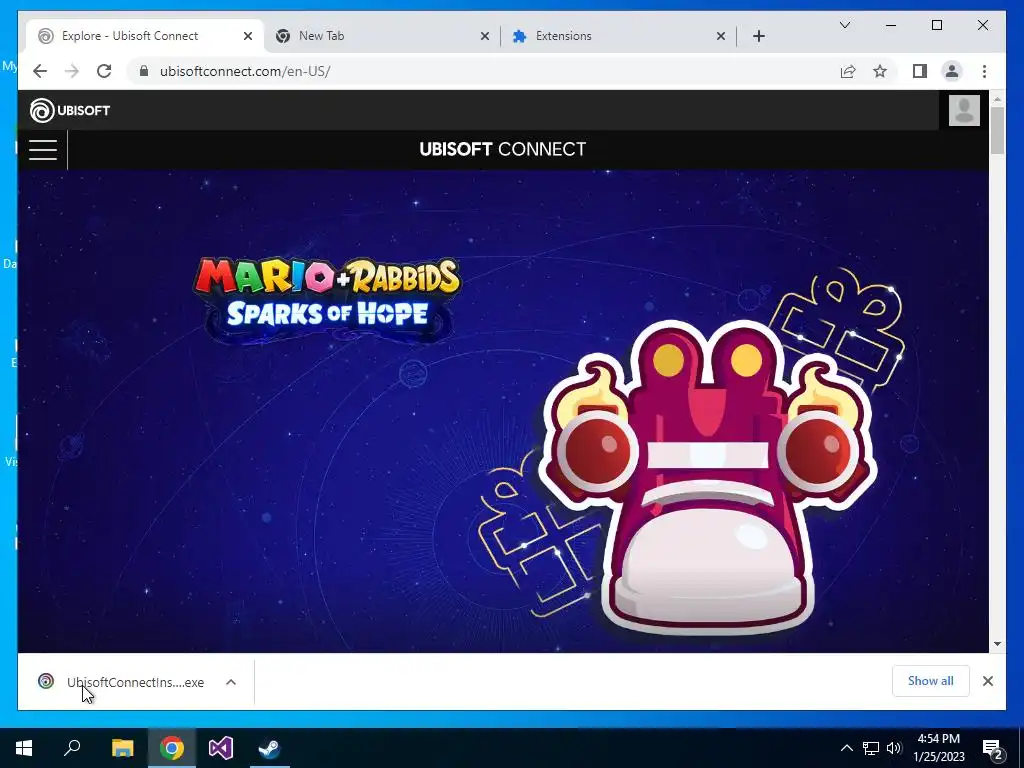Select the Explore - Ubisoft Connect tab

145,36
